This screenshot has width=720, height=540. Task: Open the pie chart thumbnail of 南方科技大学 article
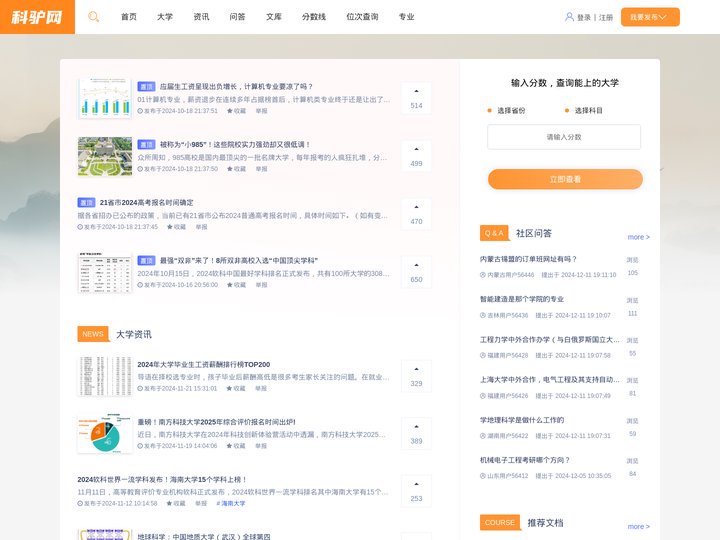point(105,433)
